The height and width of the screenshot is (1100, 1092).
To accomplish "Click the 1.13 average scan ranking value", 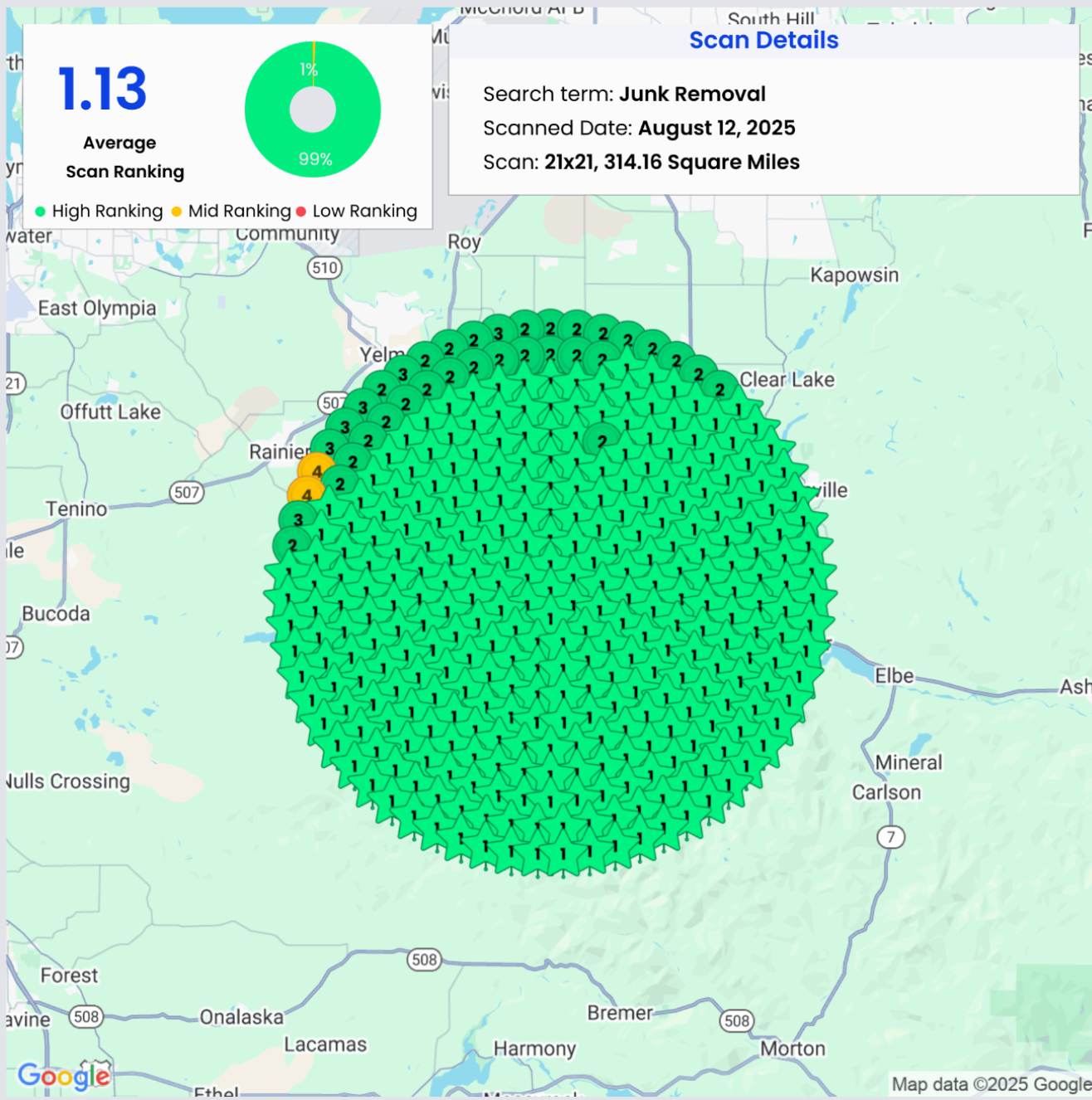I will [x=103, y=89].
